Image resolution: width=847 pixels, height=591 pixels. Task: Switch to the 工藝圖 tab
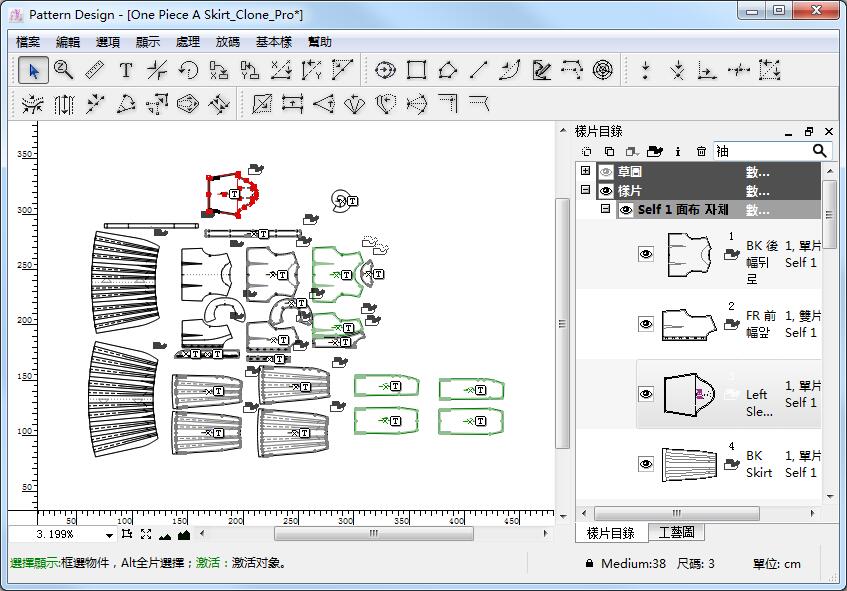pos(676,533)
